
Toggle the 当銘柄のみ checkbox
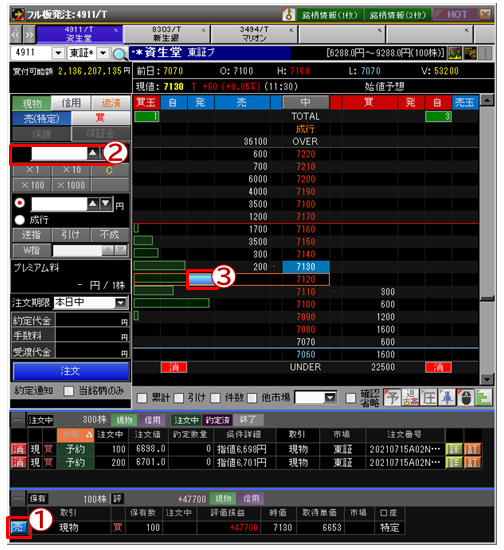(x=69, y=391)
